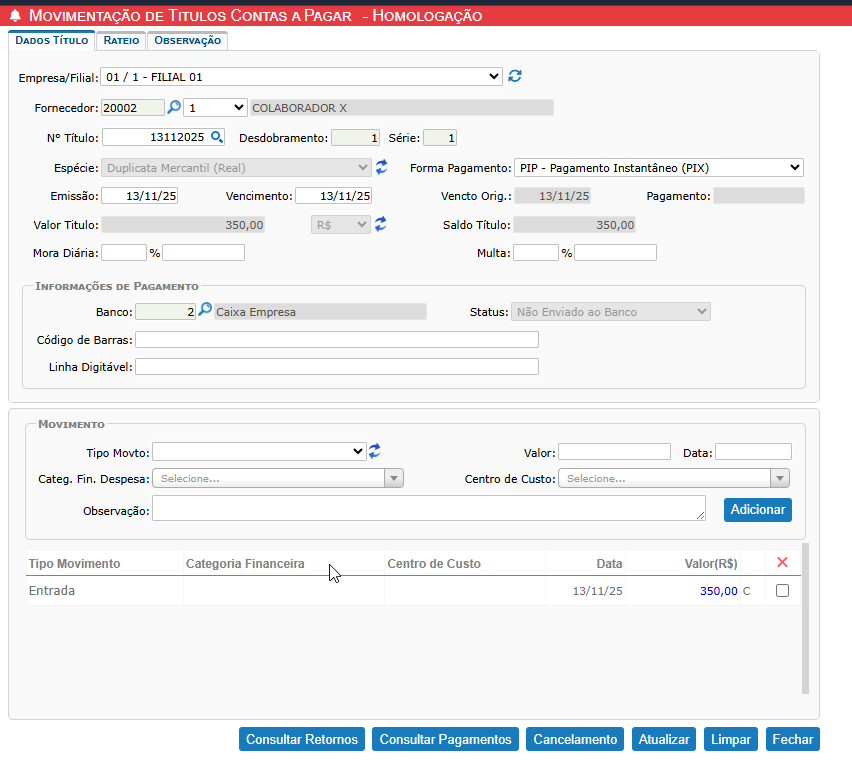Check the Entrada row checkbox
This screenshot has height=771, width=852.
(x=782, y=591)
